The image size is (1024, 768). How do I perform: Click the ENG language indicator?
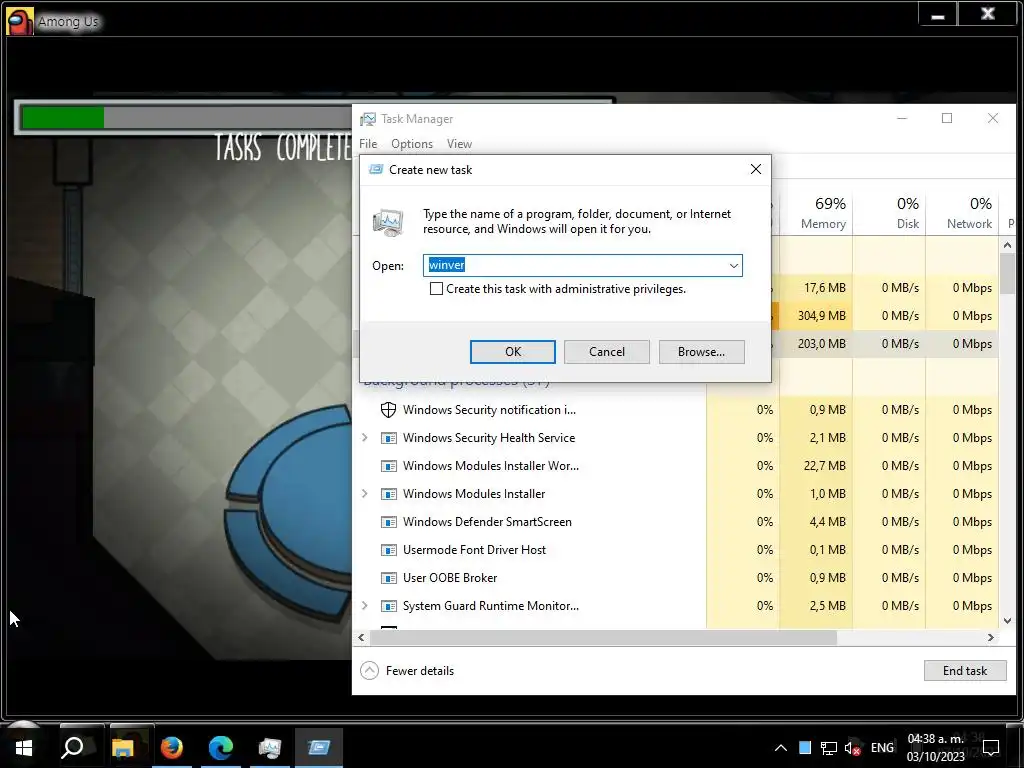[882, 748]
